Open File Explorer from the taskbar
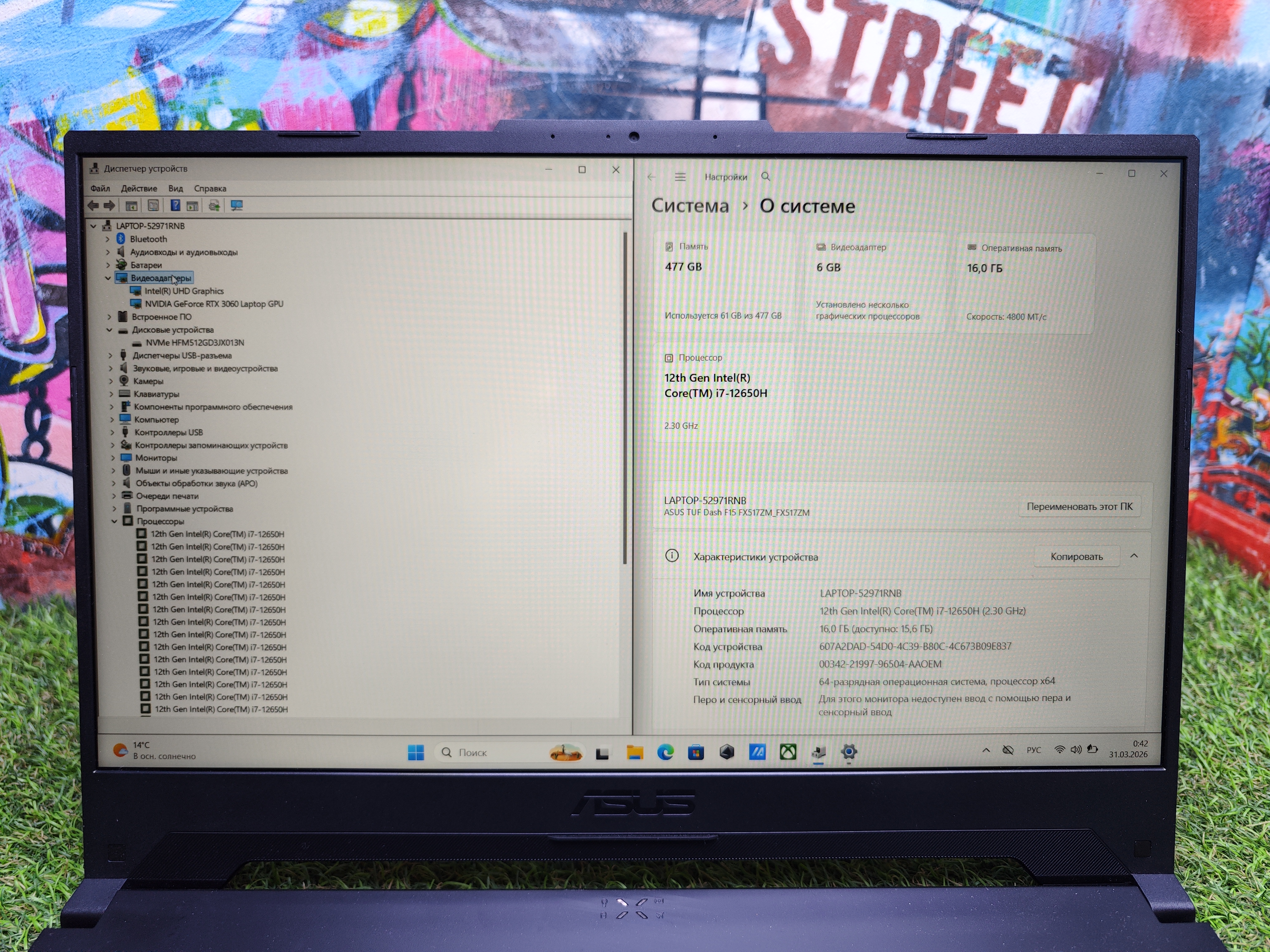 [634, 752]
